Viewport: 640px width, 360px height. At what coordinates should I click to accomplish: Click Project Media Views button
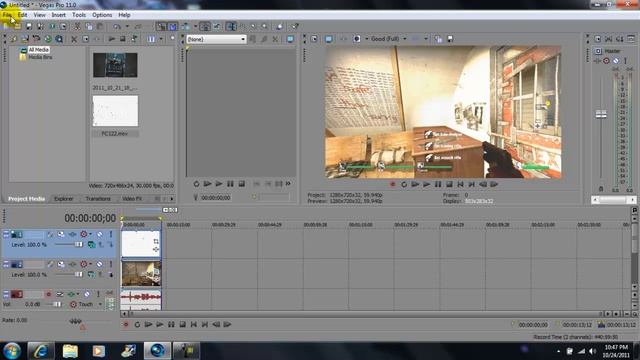[x=151, y=39]
